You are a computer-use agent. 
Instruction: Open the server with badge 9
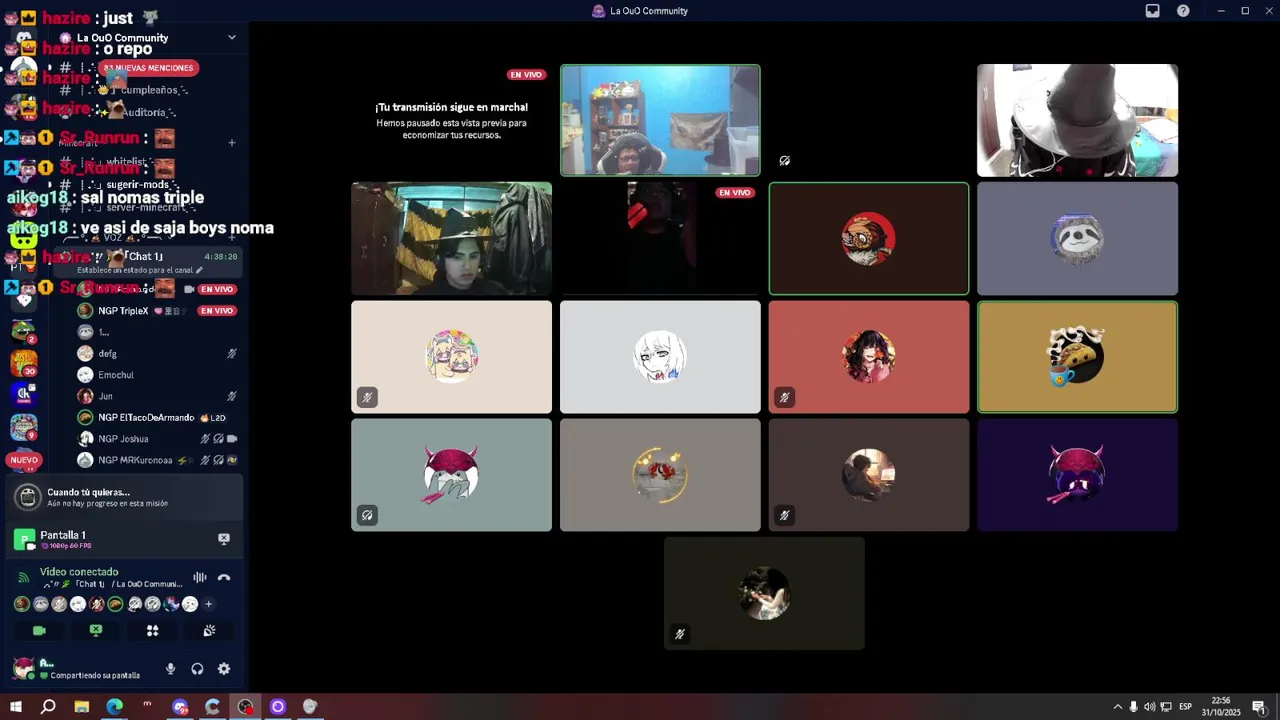(24, 427)
